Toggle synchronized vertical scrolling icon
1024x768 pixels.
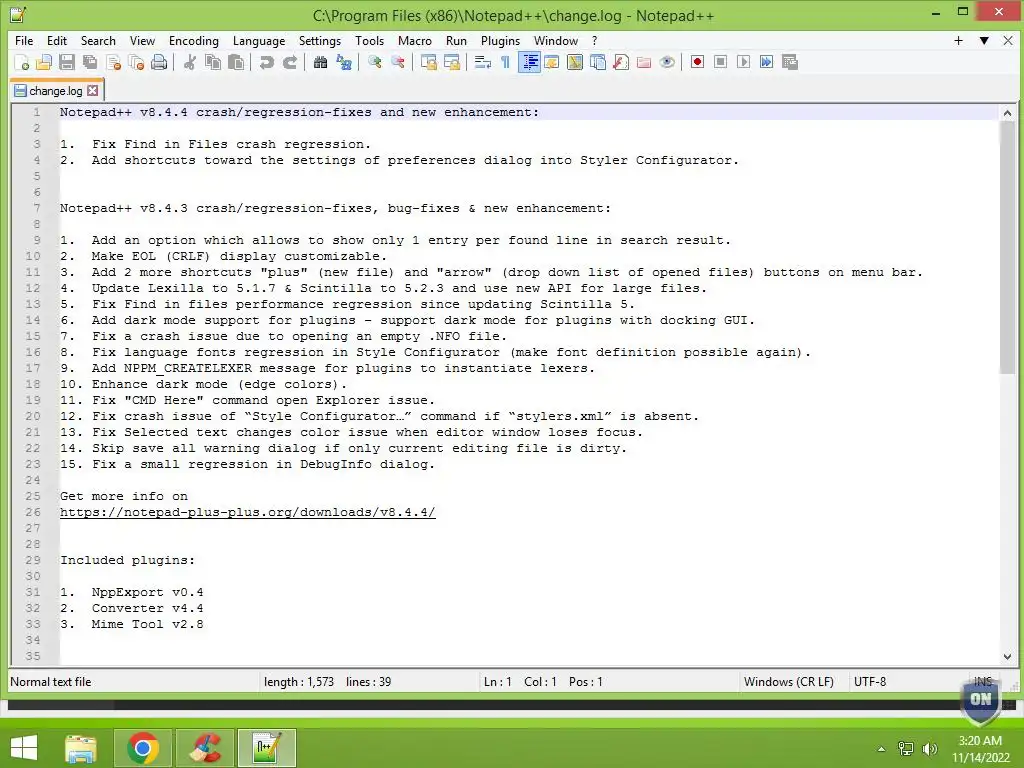click(x=428, y=62)
